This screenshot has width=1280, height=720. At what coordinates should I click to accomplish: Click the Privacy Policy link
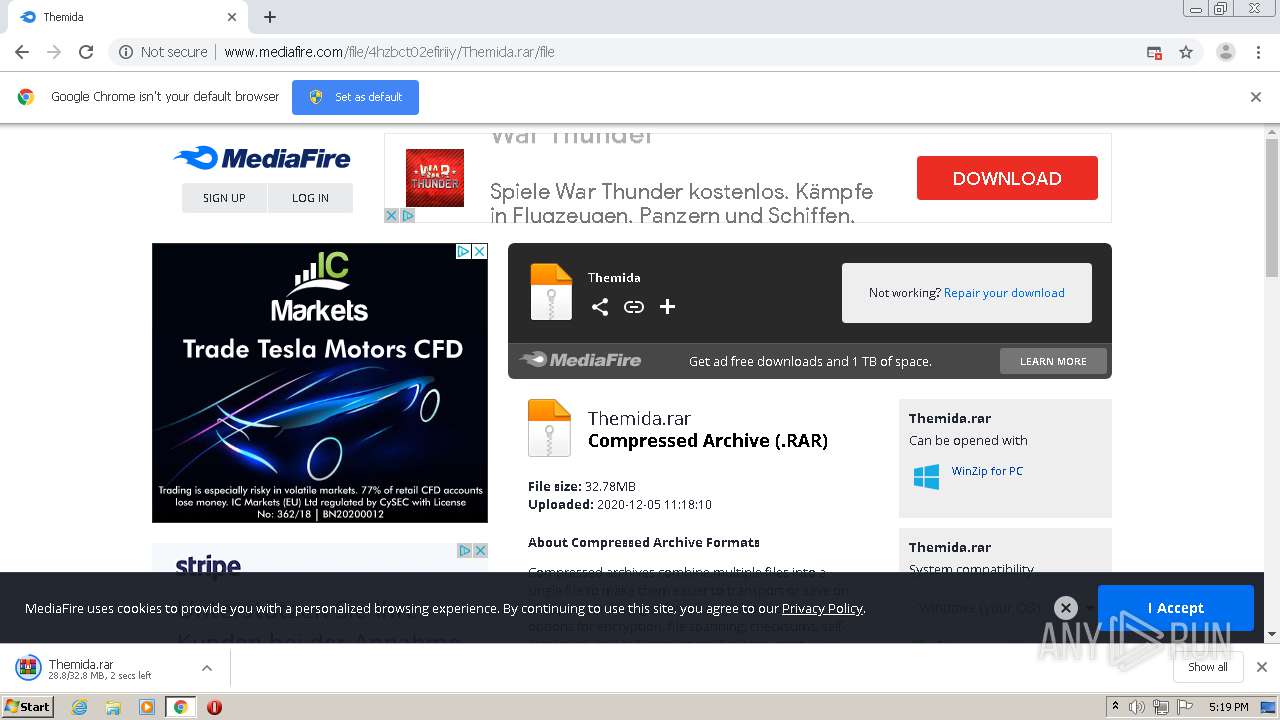click(x=822, y=608)
